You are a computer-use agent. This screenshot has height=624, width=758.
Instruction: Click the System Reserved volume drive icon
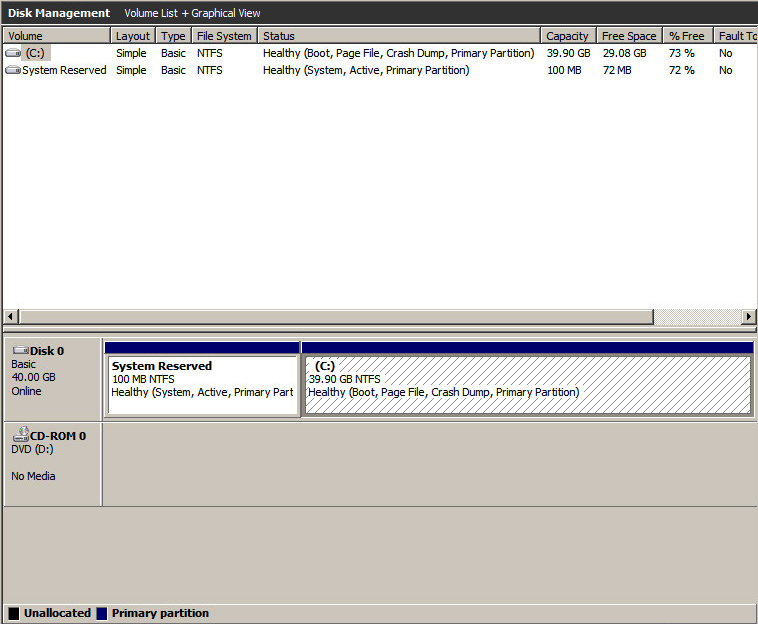(x=13, y=70)
